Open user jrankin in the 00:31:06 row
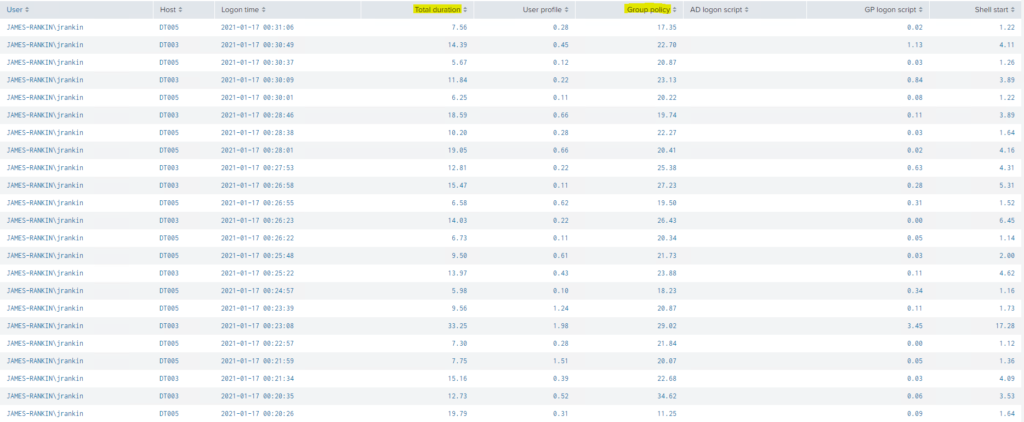The image size is (1024, 422). (45, 27)
